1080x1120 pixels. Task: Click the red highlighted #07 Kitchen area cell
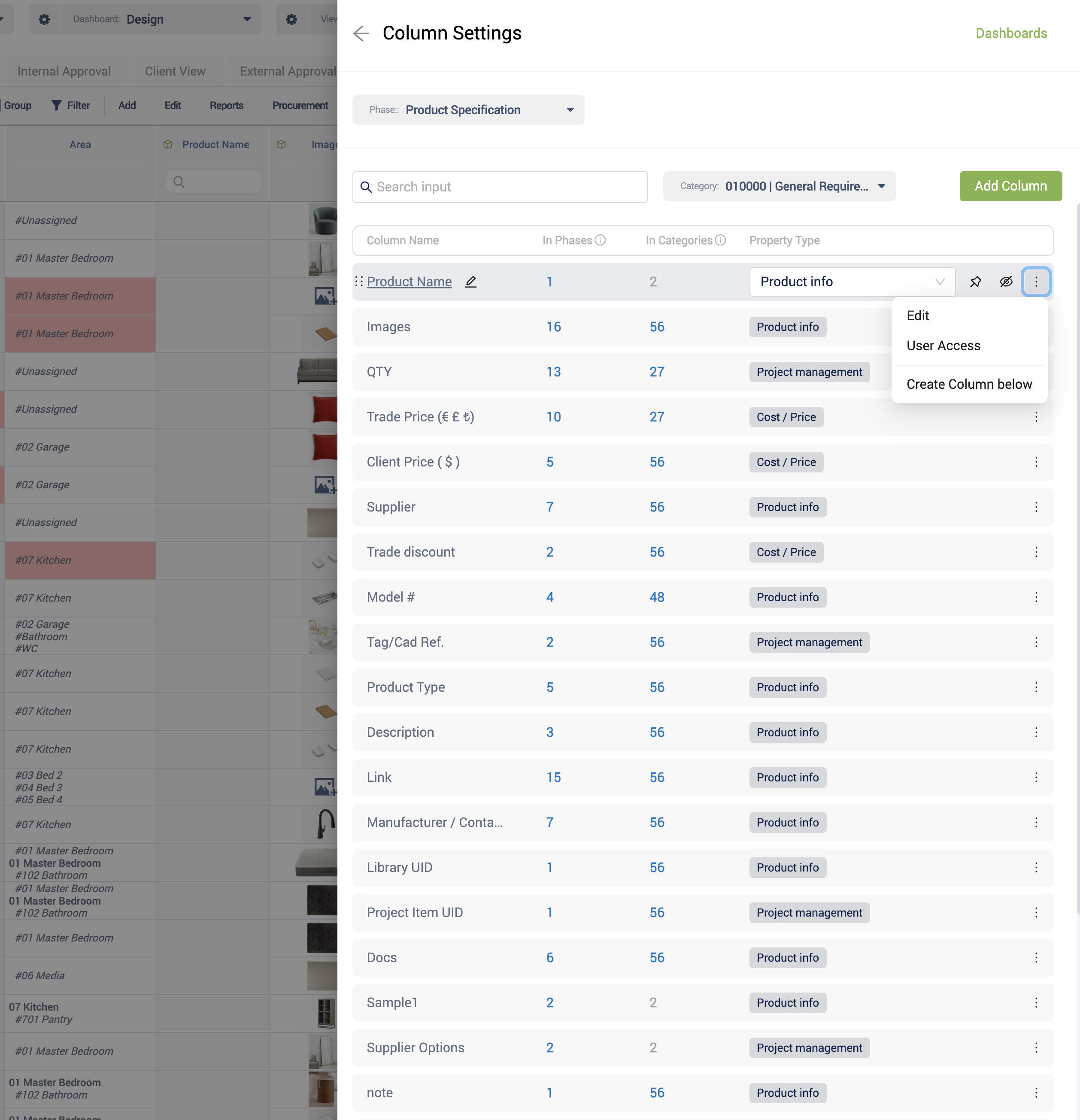(80, 560)
